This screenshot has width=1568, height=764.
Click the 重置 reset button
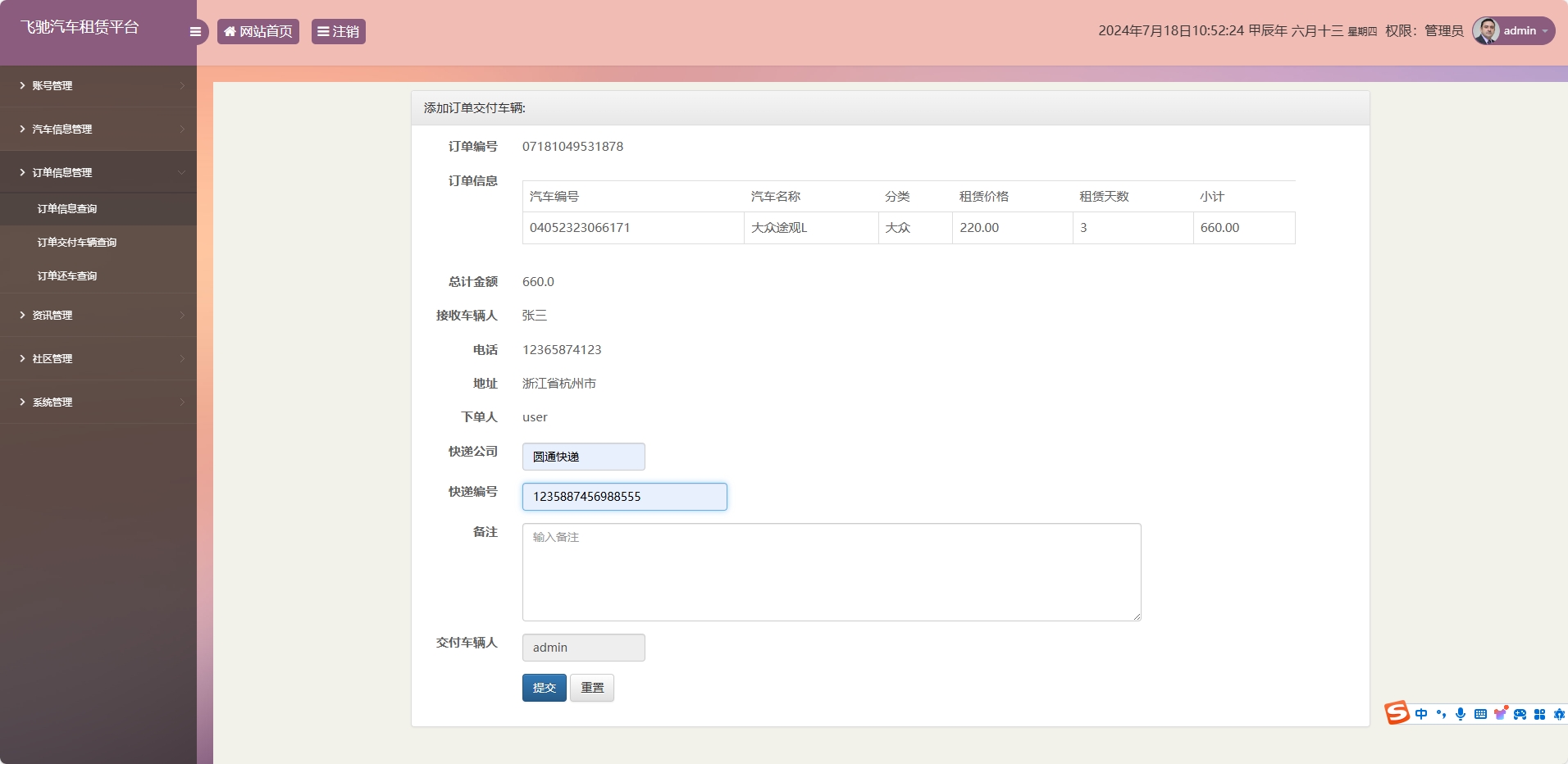coord(591,688)
